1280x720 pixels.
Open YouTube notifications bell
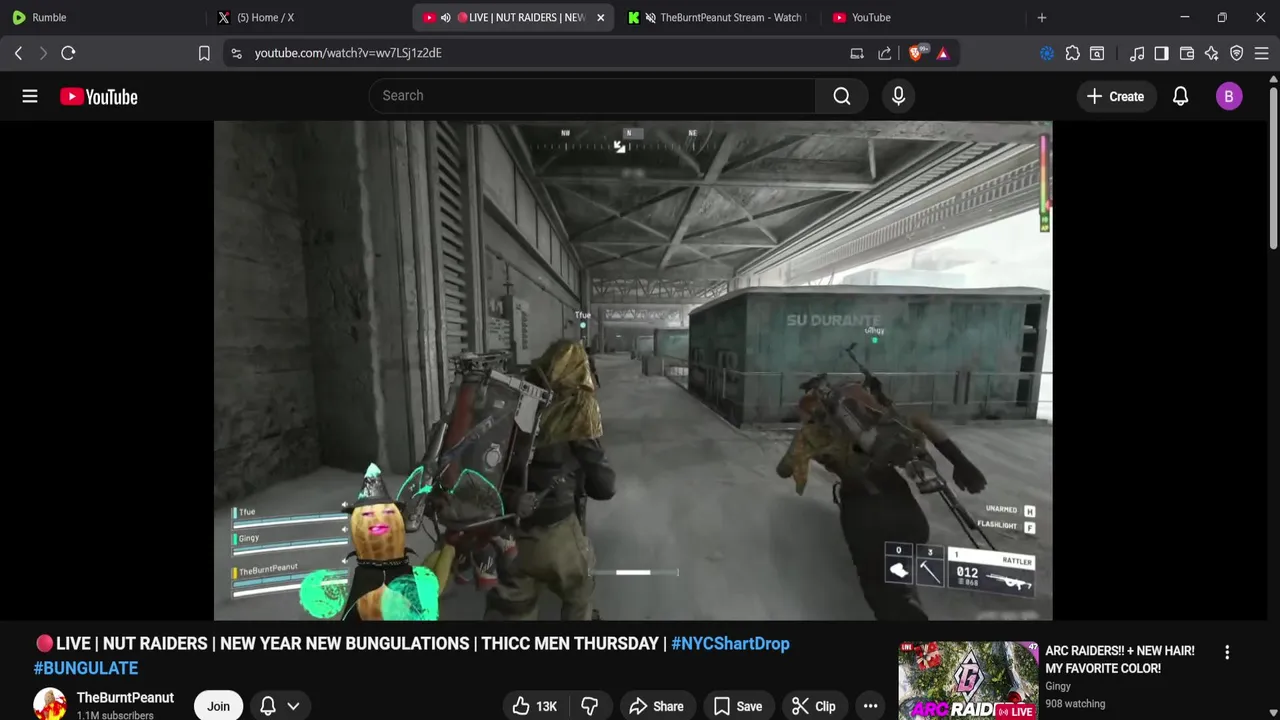1180,96
